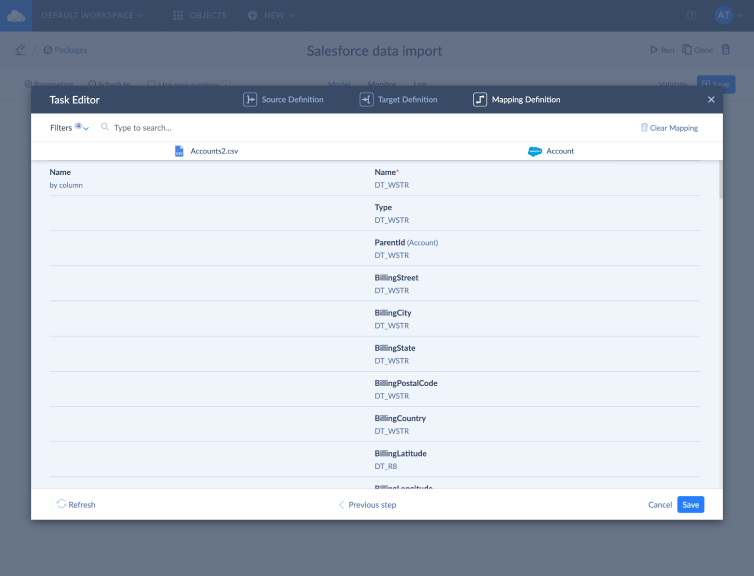754x576 pixels.
Task: Click the Salesforce data import title
Action: coord(375,51)
